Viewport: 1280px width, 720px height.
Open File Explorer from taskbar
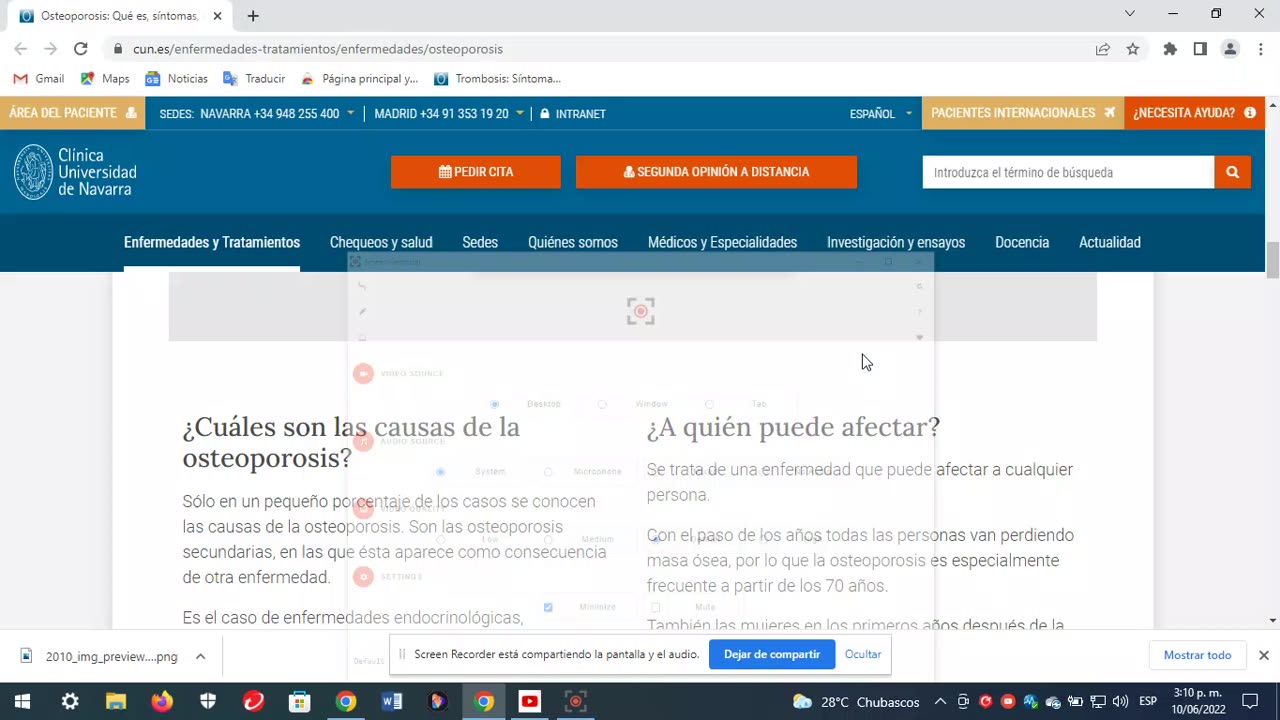point(116,702)
